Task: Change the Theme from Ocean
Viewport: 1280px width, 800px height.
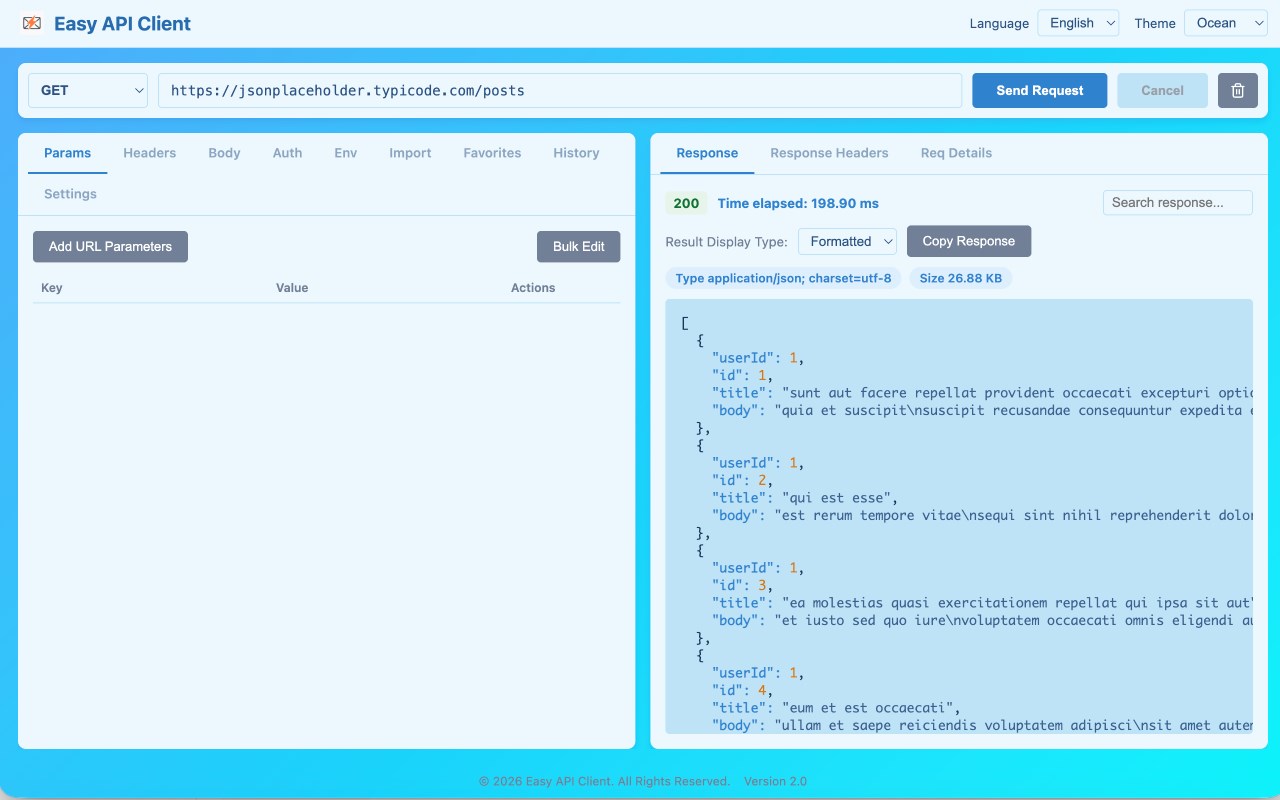Action: [1225, 22]
